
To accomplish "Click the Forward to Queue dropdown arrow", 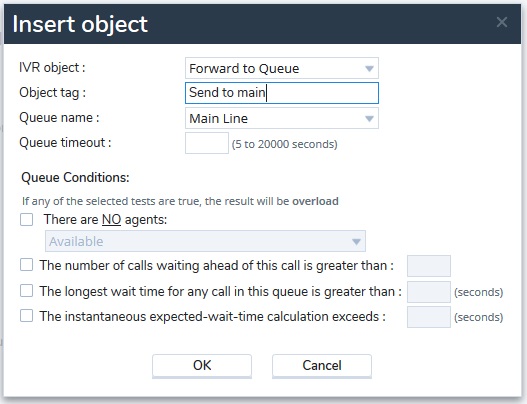I will click(x=369, y=69).
